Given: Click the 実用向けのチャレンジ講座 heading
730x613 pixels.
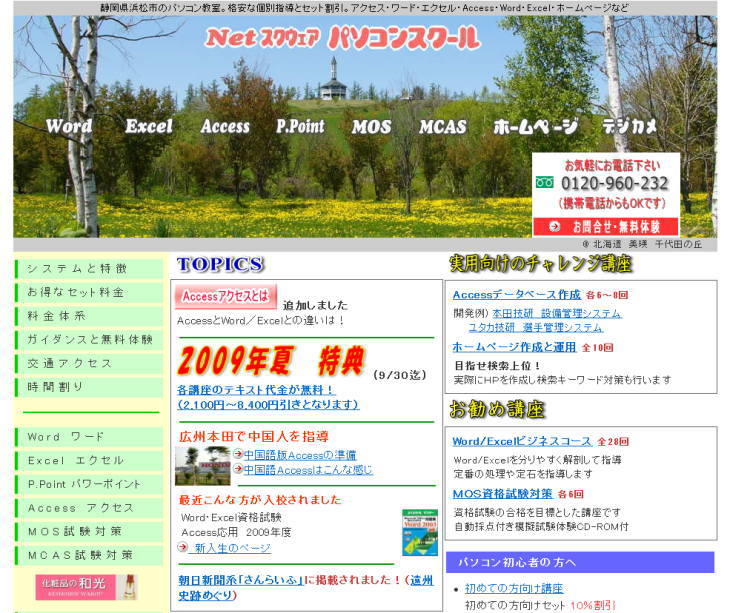Looking at the screenshot, I should pyautogui.click(x=541, y=264).
